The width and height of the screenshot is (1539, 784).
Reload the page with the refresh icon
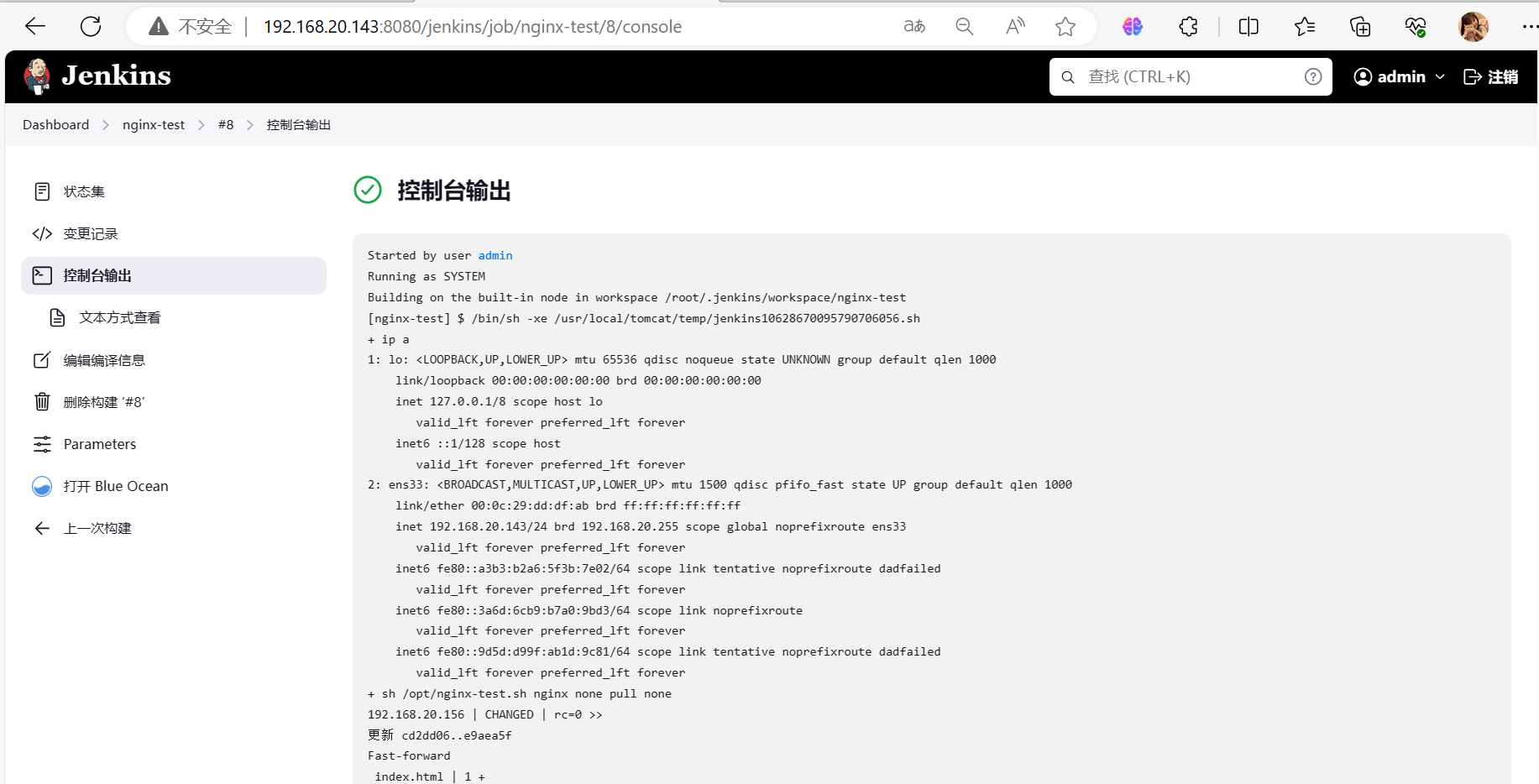(91, 27)
